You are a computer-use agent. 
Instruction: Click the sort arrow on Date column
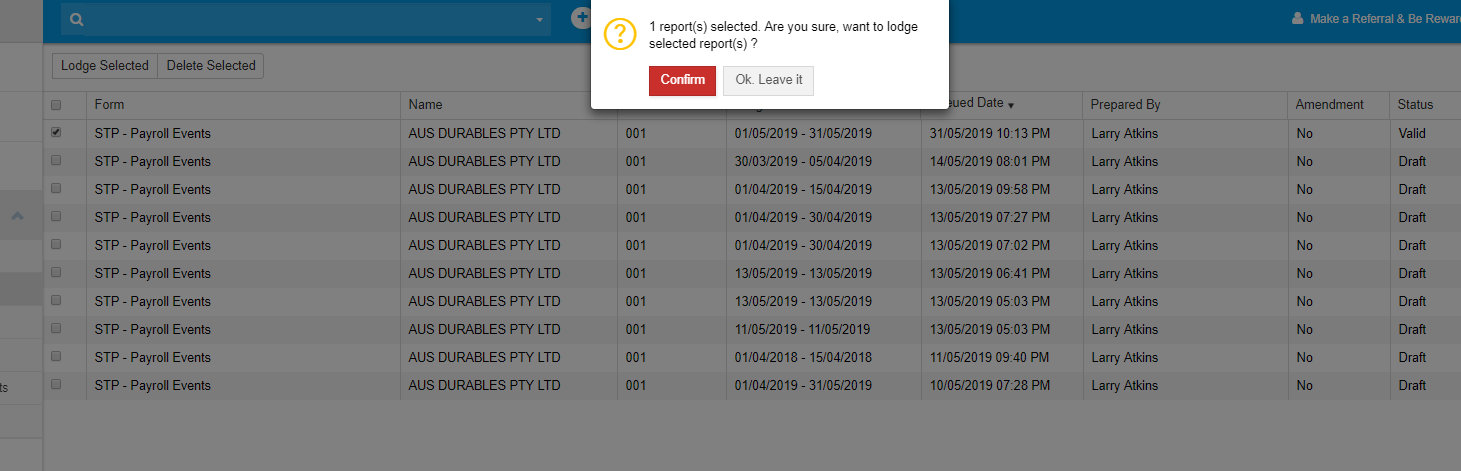pos(1011,105)
